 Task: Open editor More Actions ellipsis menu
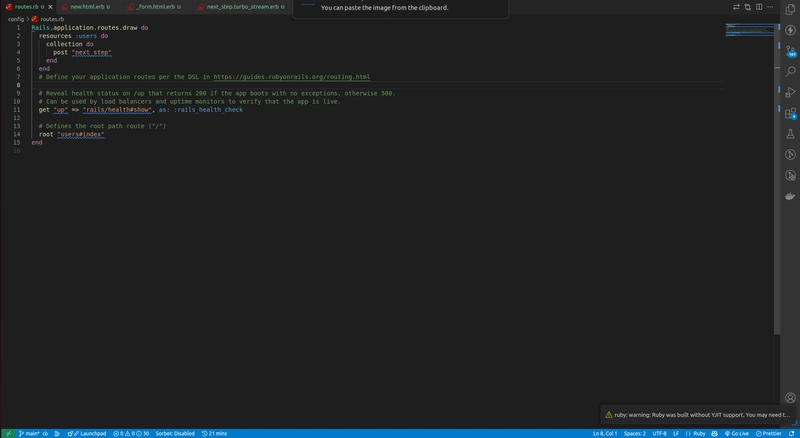pos(770,7)
